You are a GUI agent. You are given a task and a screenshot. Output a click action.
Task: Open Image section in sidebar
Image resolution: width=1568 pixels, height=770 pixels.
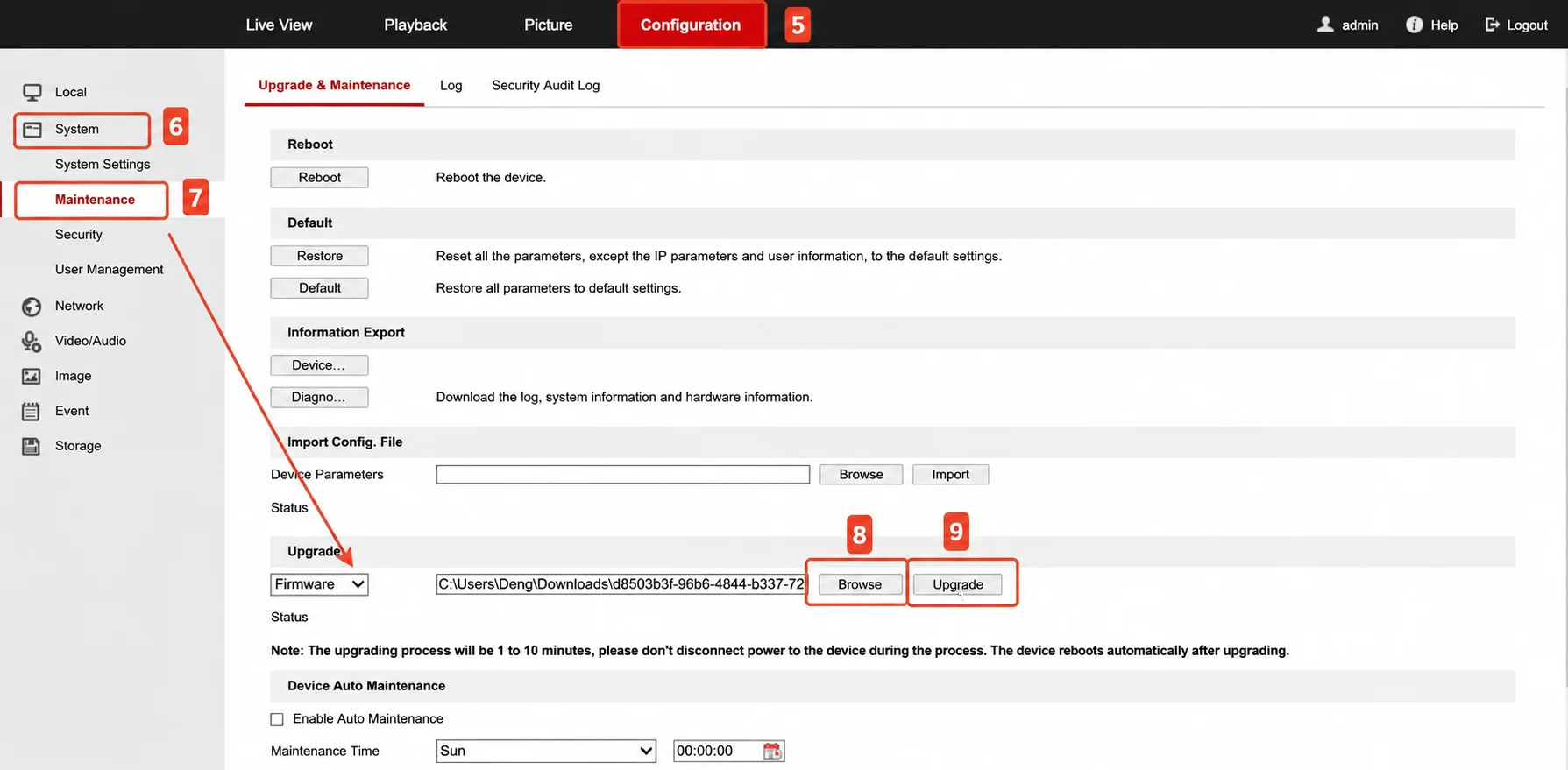pos(73,376)
